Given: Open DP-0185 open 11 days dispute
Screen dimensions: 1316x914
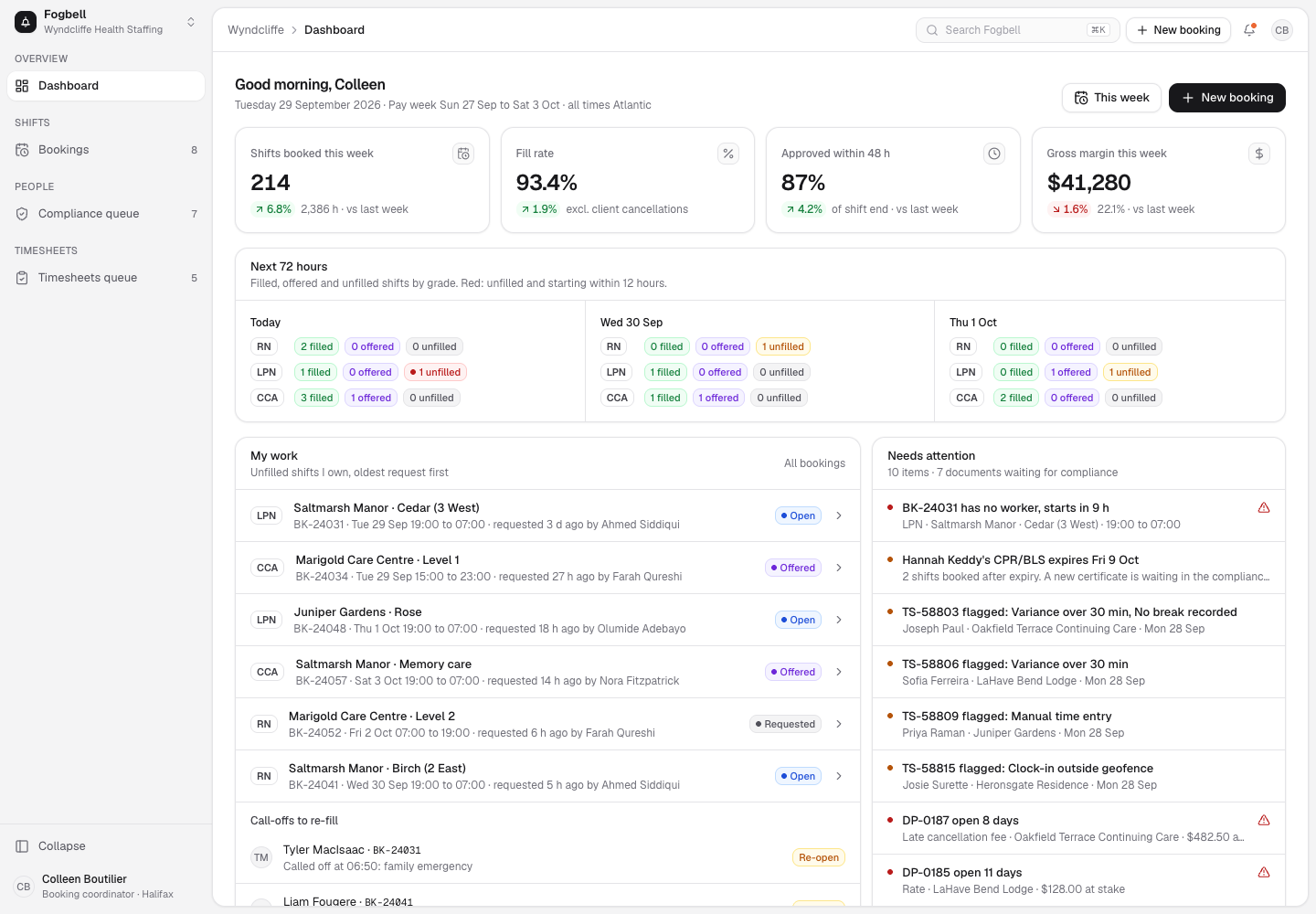Looking at the screenshot, I should click(x=1078, y=880).
